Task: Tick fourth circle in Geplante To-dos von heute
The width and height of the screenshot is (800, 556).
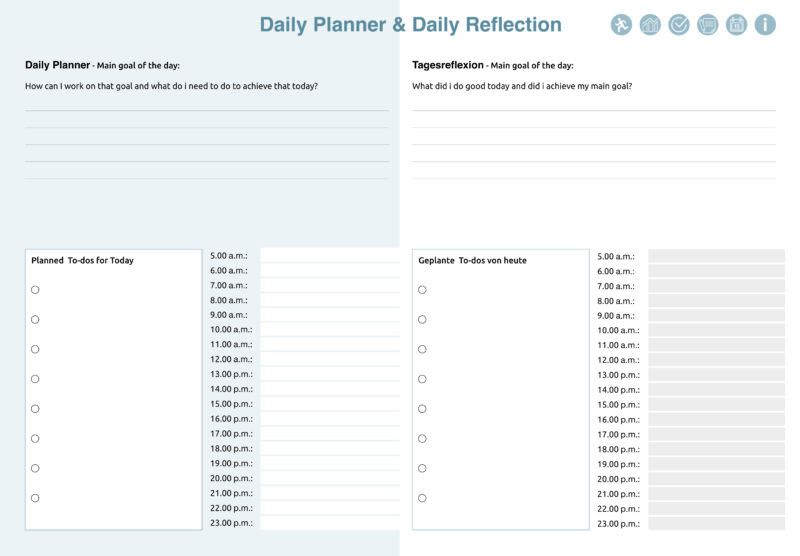Action: coord(422,379)
